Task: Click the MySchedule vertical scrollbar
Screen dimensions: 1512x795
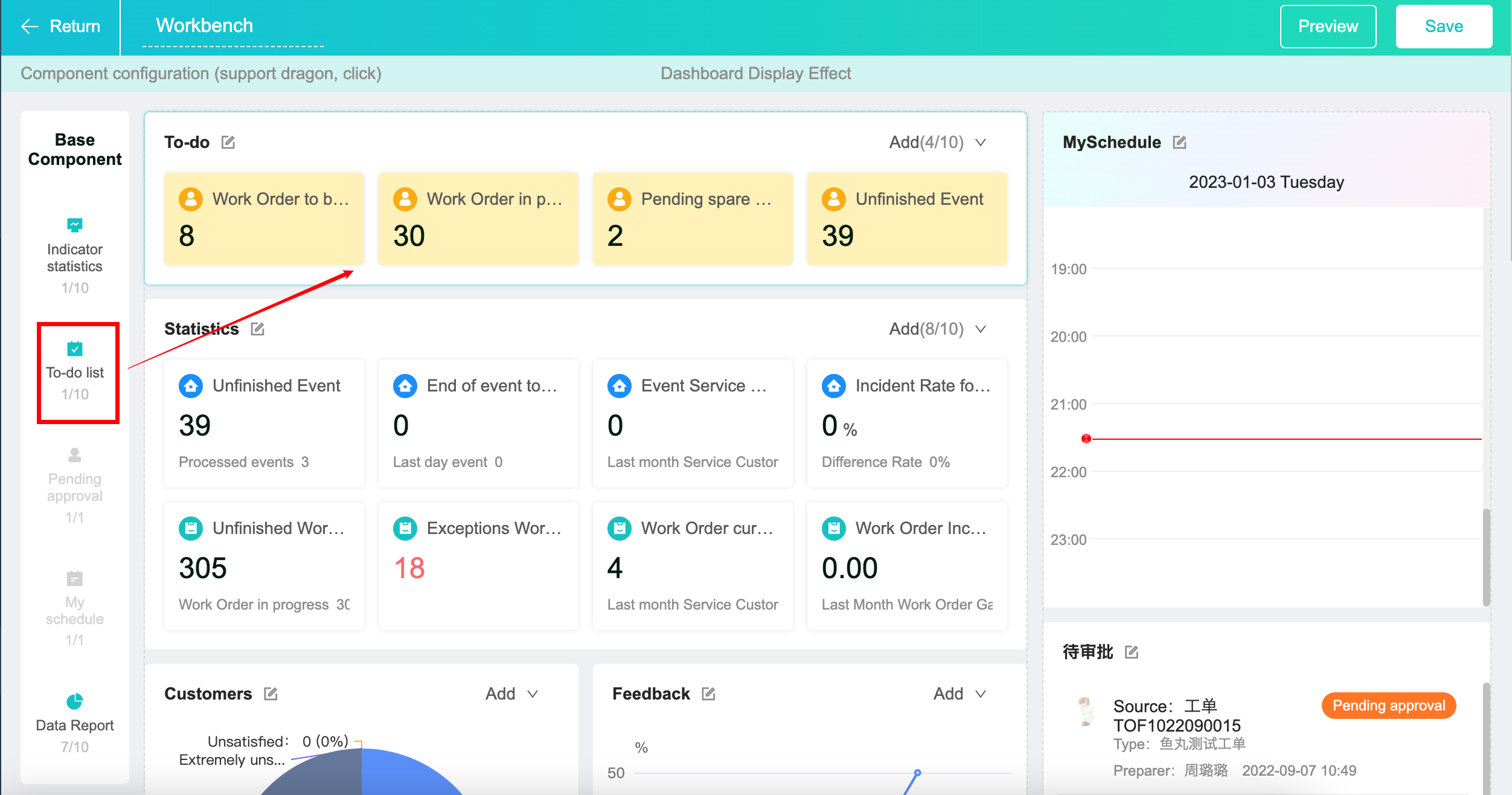Action: [1486, 557]
